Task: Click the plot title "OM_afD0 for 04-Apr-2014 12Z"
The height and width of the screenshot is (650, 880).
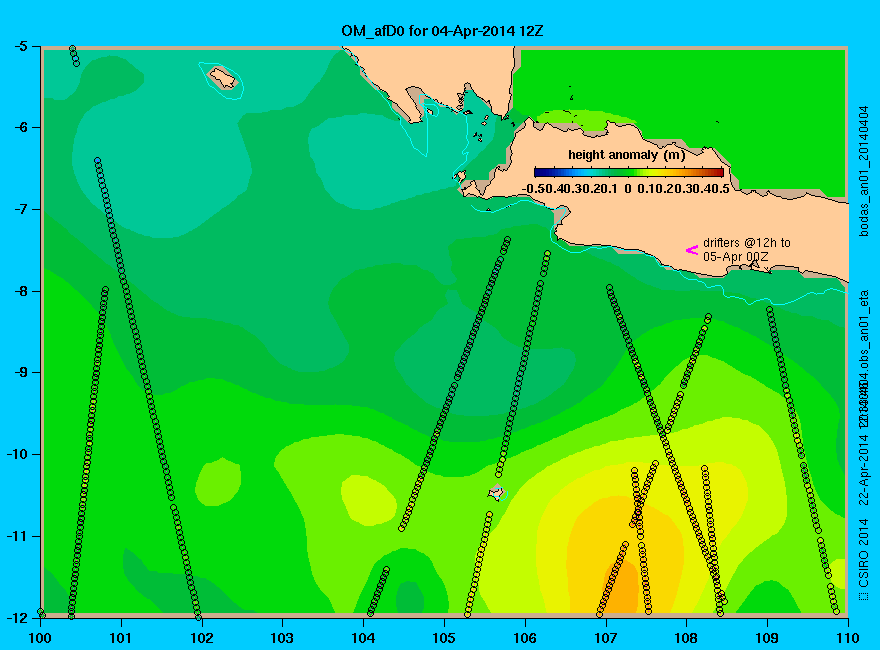Action: click(x=442, y=31)
